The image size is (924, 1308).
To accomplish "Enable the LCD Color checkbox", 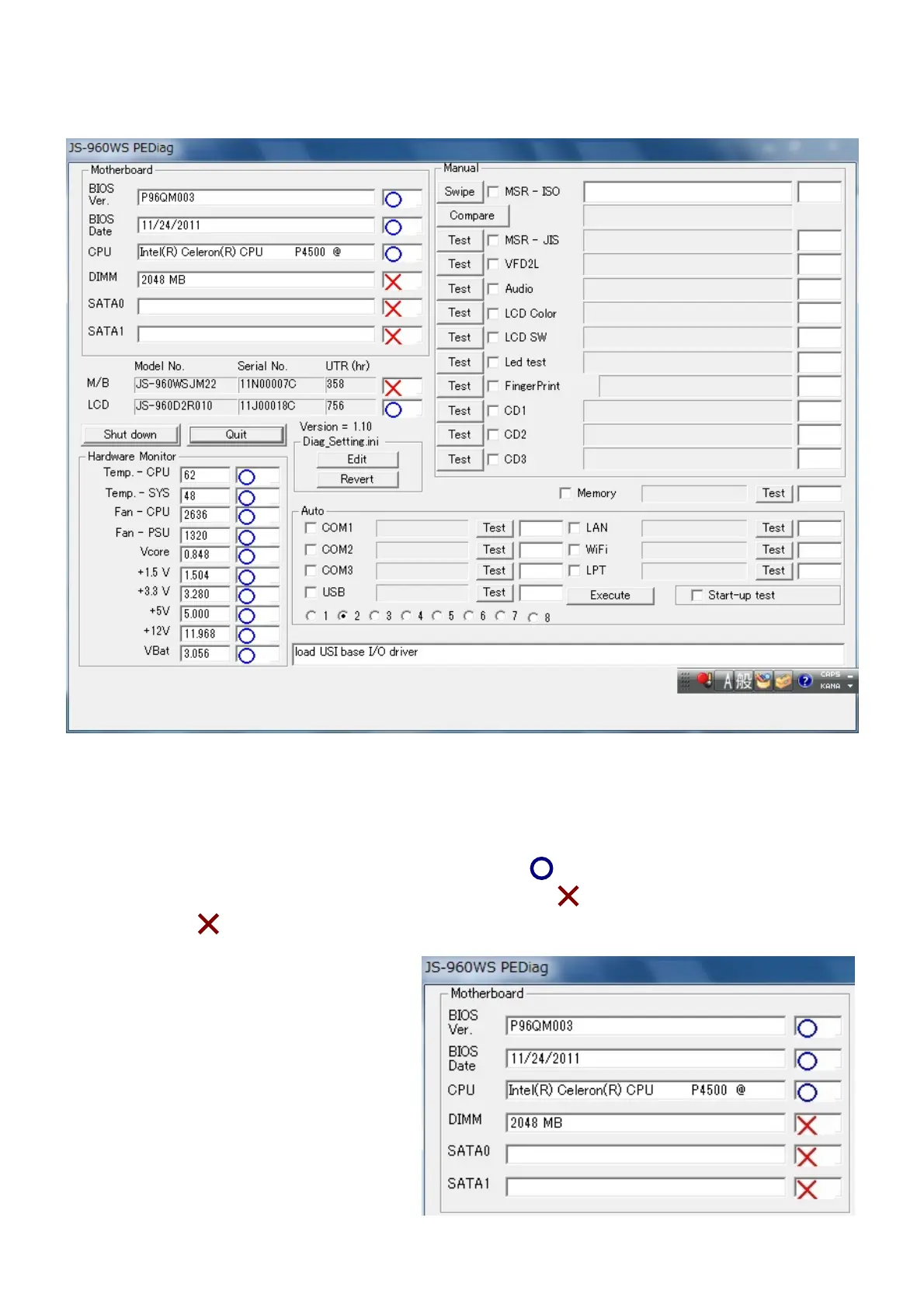I will [x=493, y=314].
